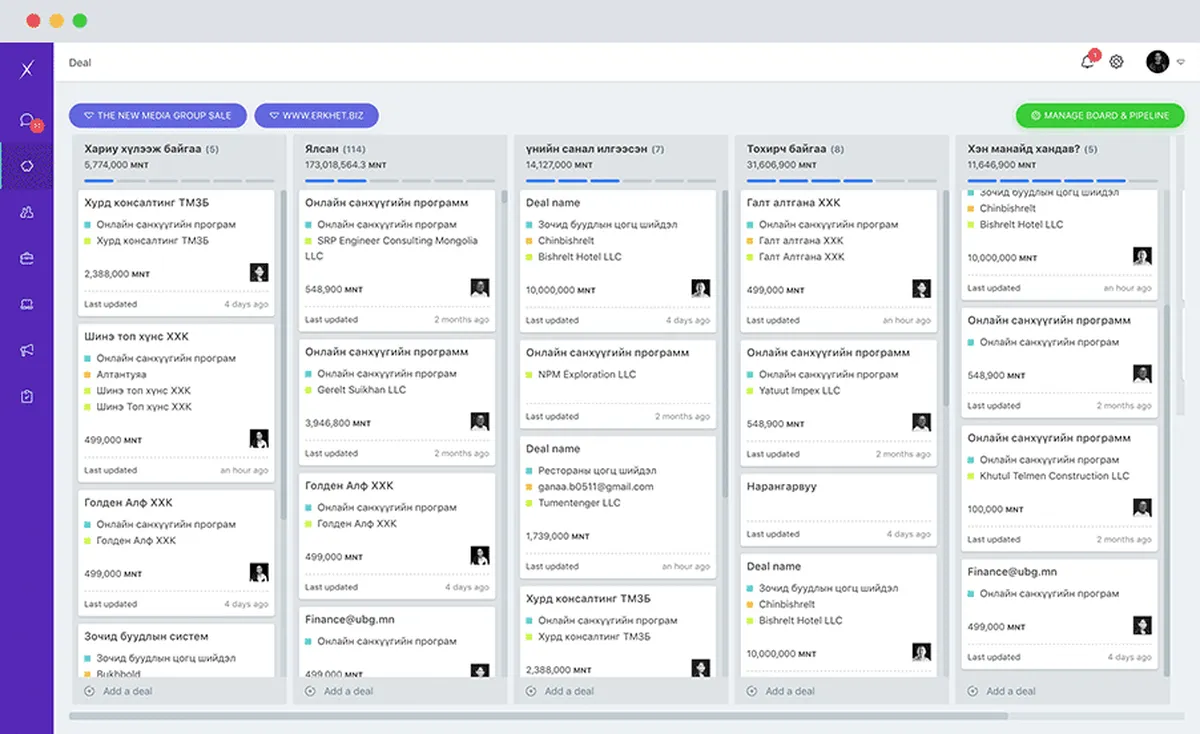Click assignee avatar on Yatuut Impex LLC card

921,422
